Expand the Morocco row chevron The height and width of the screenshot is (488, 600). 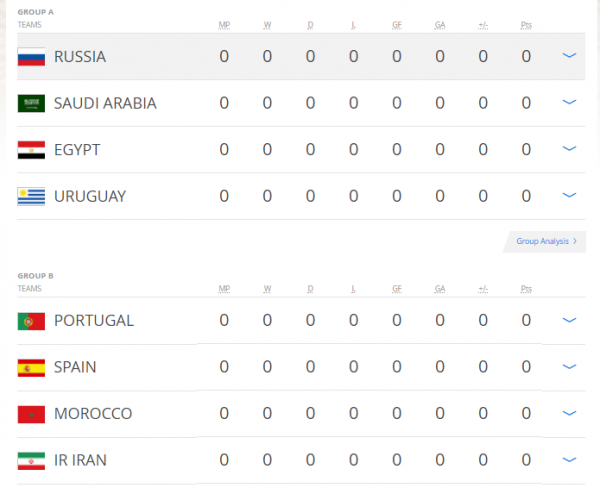pos(570,413)
